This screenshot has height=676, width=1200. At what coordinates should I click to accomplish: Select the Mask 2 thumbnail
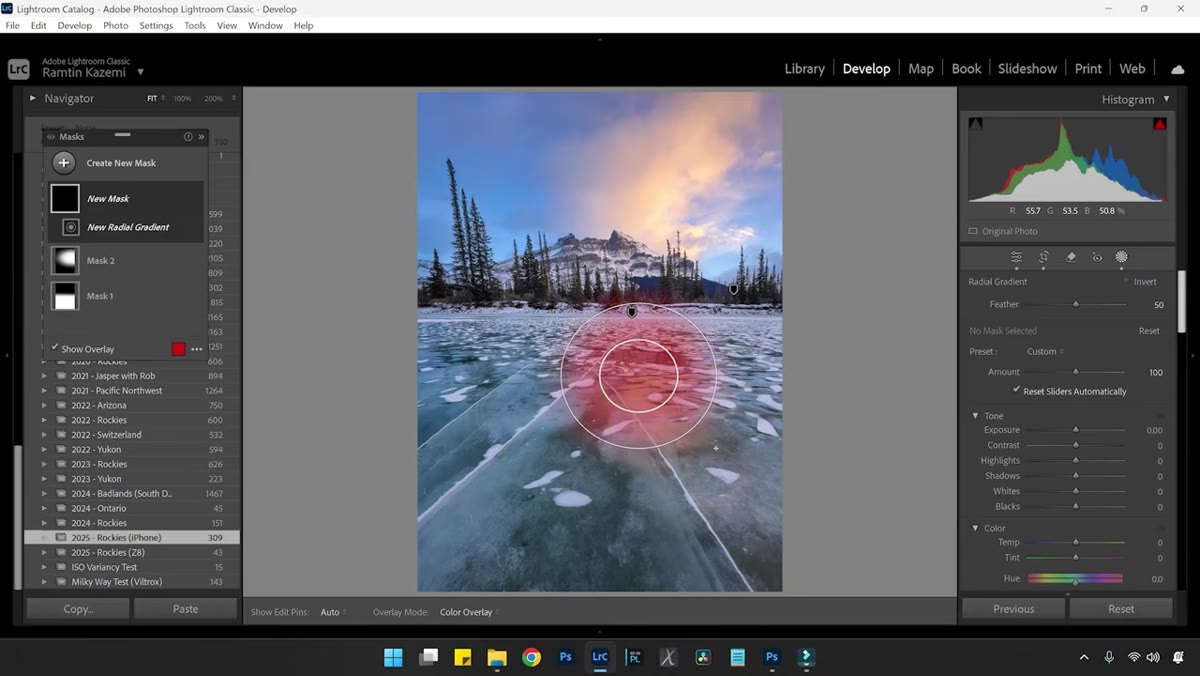(65, 260)
